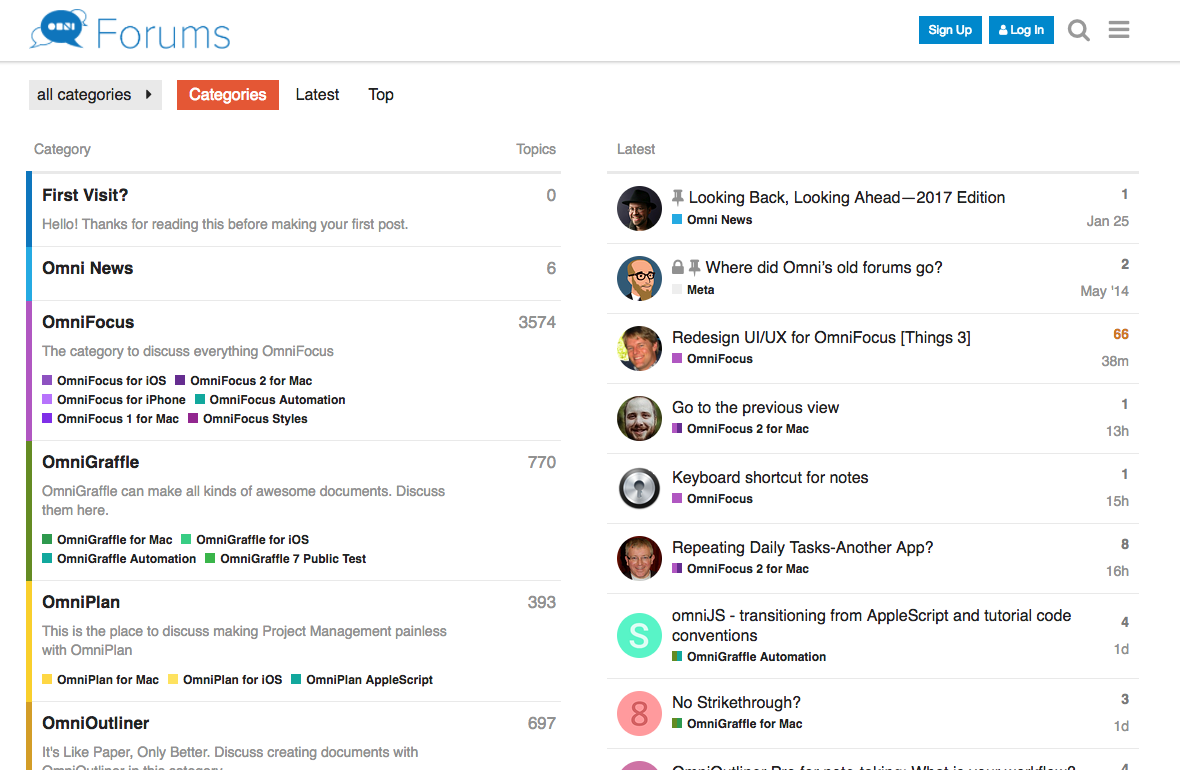The height and width of the screenshot is (770, 1180).
Task: Click the pin icon on old forums topic
Action: pyautogui.click(x=695, y=267)
